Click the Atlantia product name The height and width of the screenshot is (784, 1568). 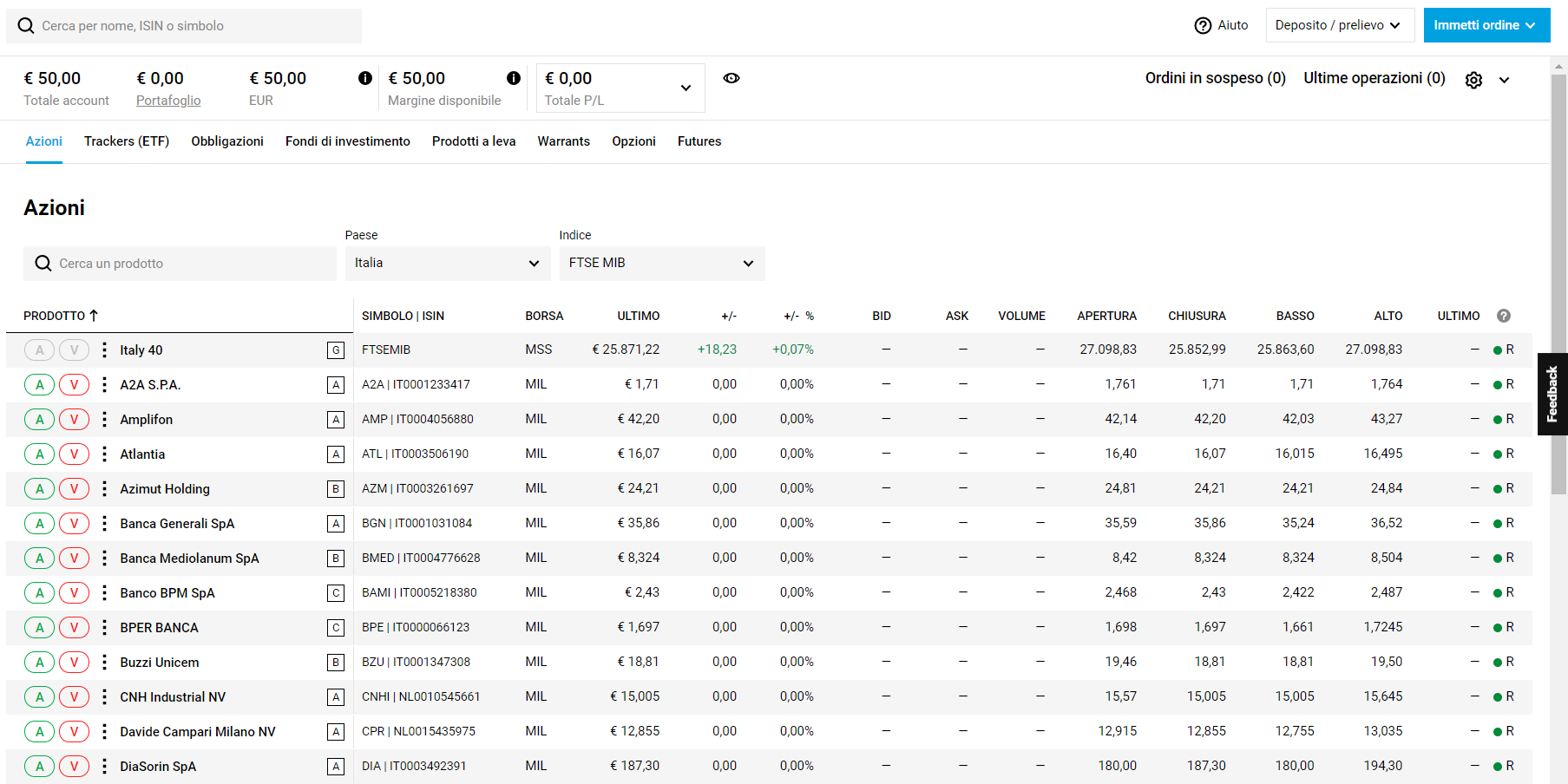142,454
